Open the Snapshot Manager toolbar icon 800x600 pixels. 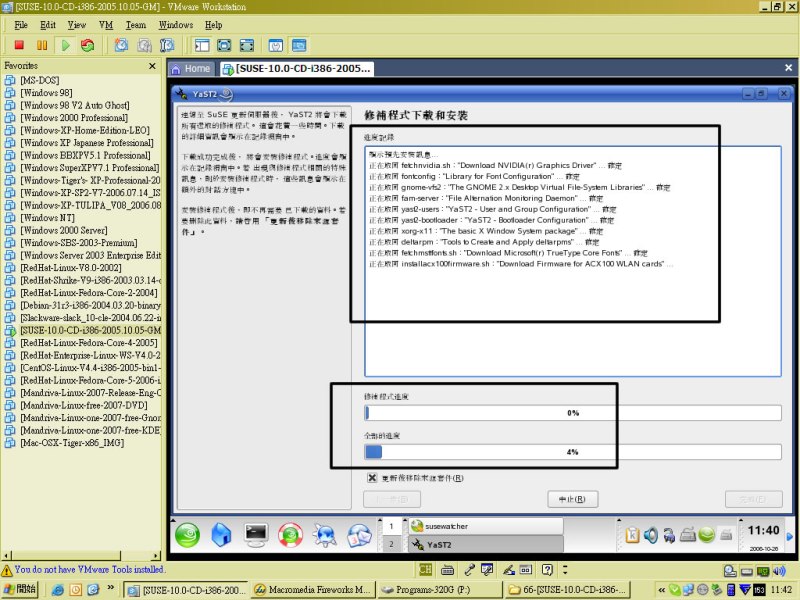pyautogui.click(x=167, y=45)
